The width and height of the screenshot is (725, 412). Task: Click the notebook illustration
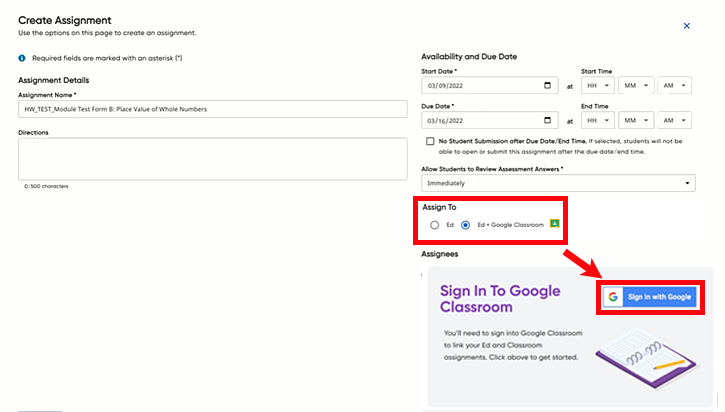point(645,359)
